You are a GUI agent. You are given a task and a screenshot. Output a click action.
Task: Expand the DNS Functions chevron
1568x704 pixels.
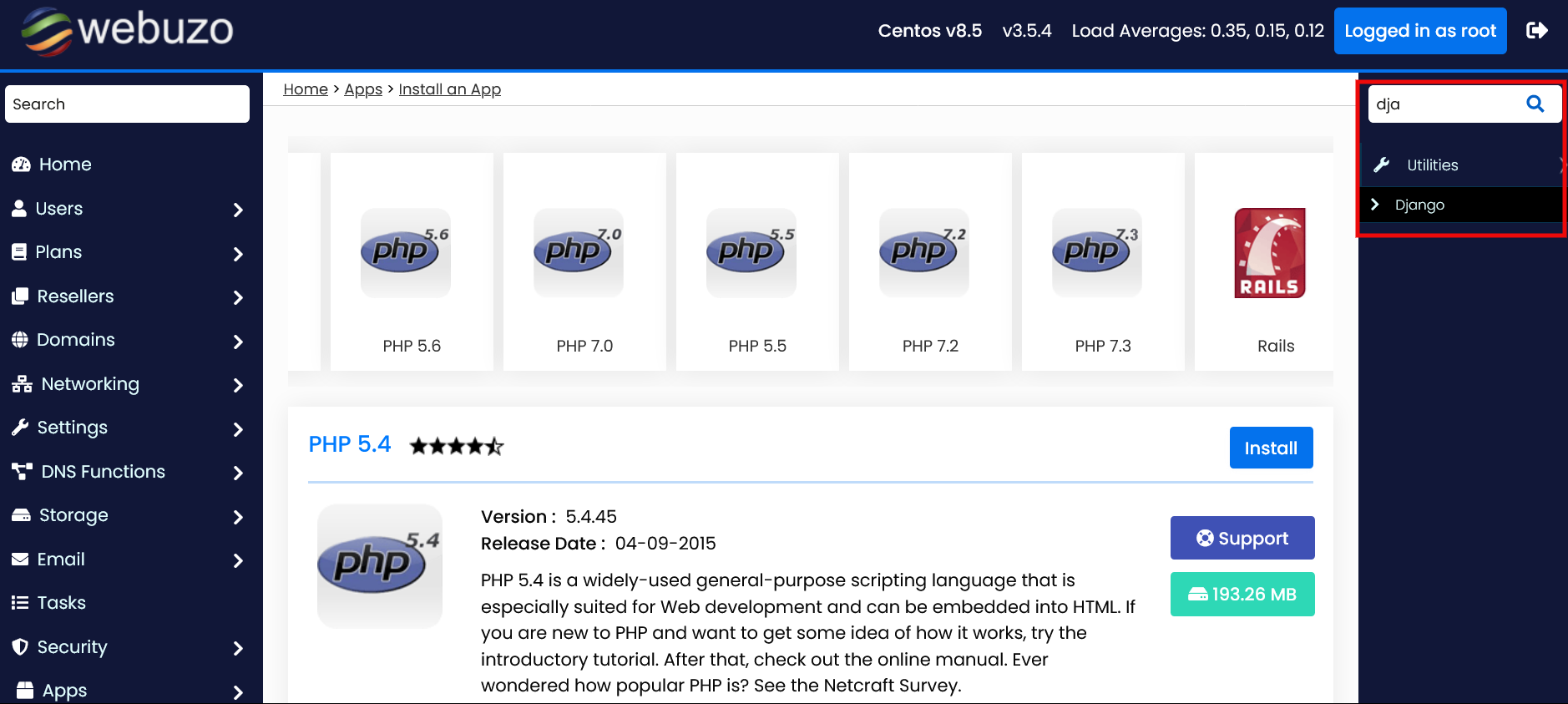tap(238, 473)
